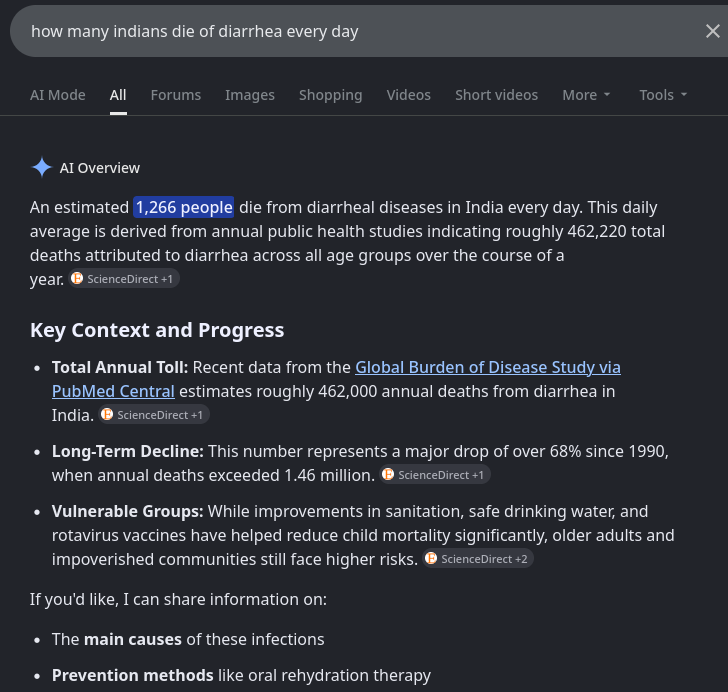Screen dimensions: 728x692
Task: Click the 'Key Context and Progress' heading
Action: 157,330
